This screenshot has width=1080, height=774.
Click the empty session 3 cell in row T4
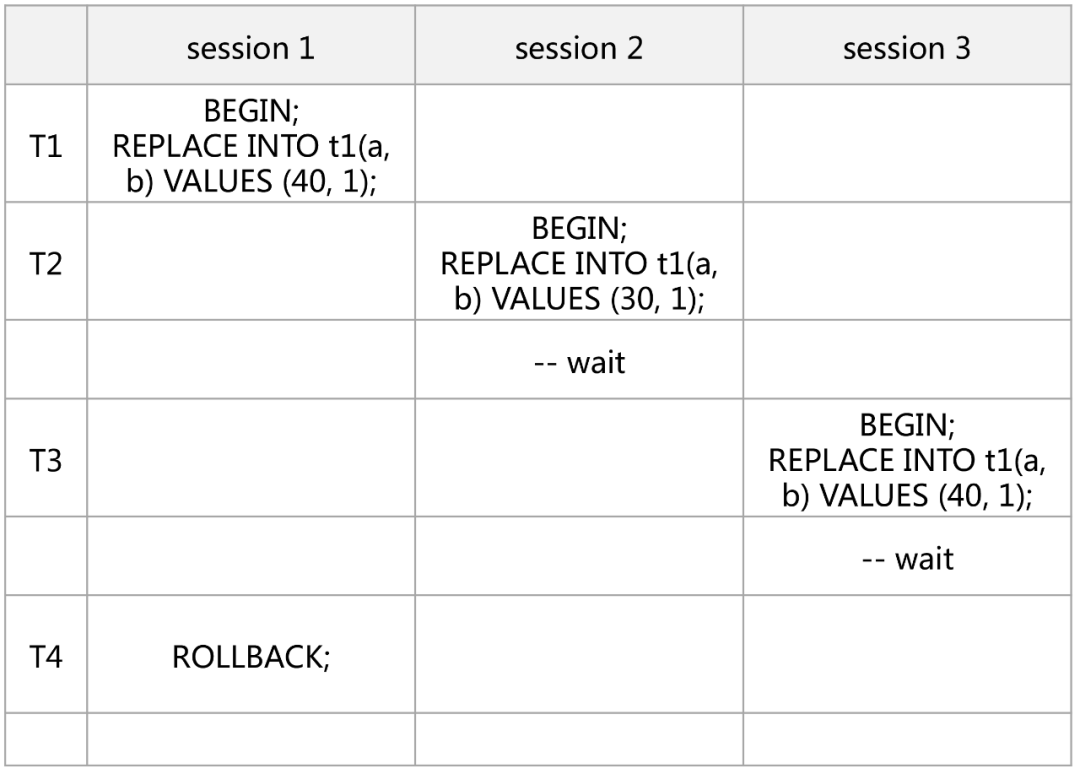tap(906, 653)
